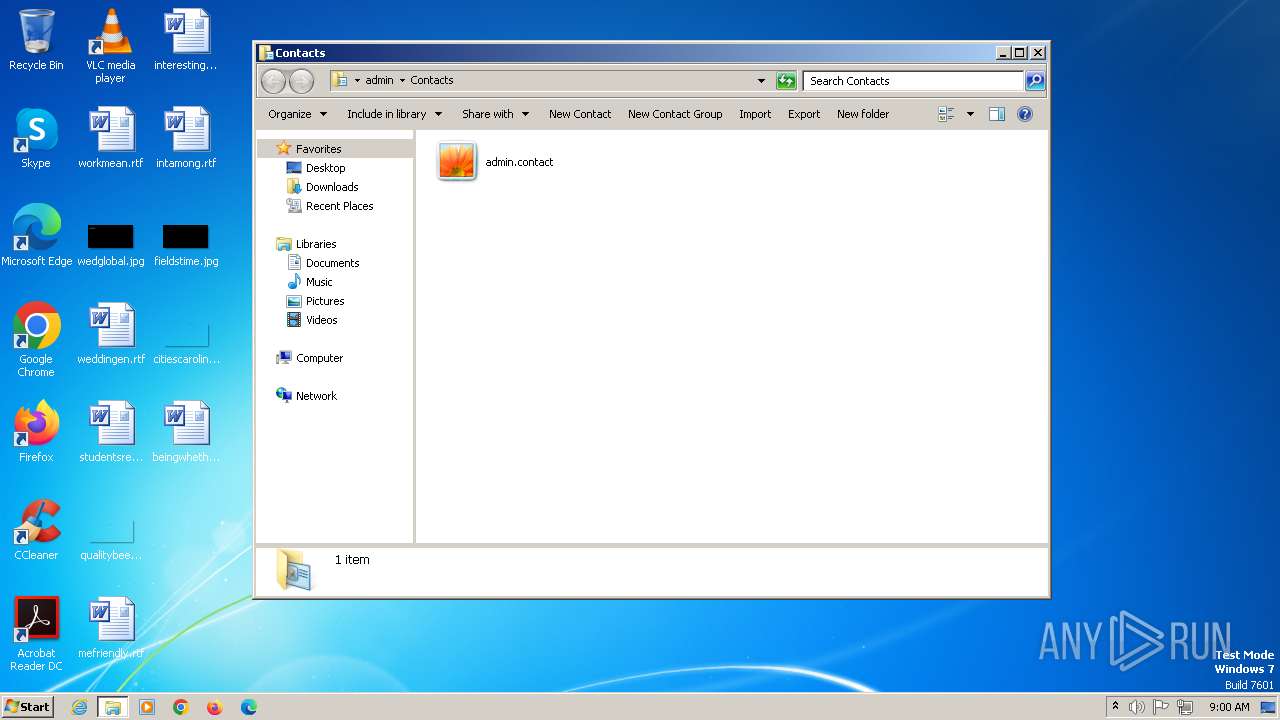
Task: Launch VLC media player desktop shortcut
Action: coord(110,45)
